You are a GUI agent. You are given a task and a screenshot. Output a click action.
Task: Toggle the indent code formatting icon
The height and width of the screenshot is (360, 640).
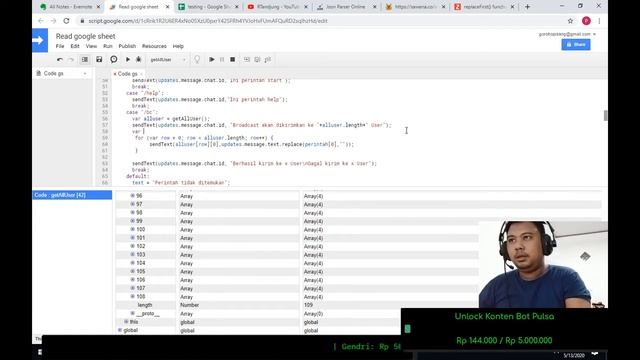[84, 60]
